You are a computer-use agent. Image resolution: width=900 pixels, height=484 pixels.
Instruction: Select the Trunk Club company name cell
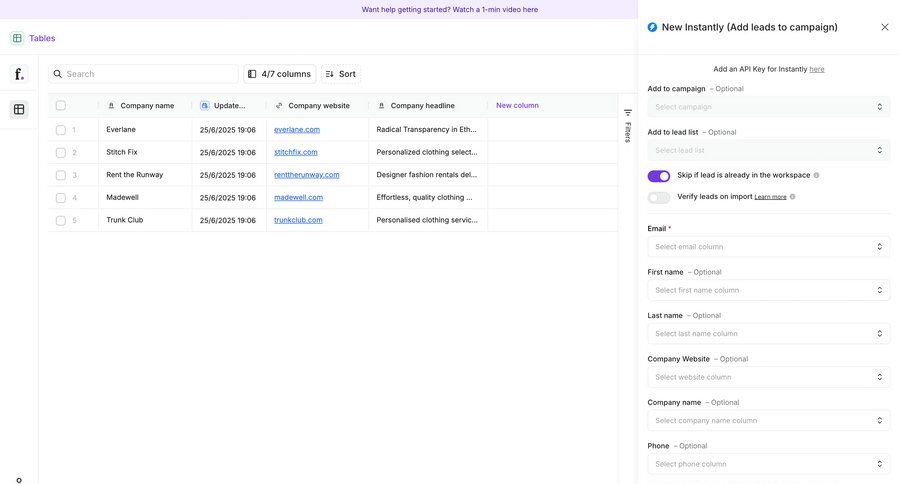pos(145,220)
